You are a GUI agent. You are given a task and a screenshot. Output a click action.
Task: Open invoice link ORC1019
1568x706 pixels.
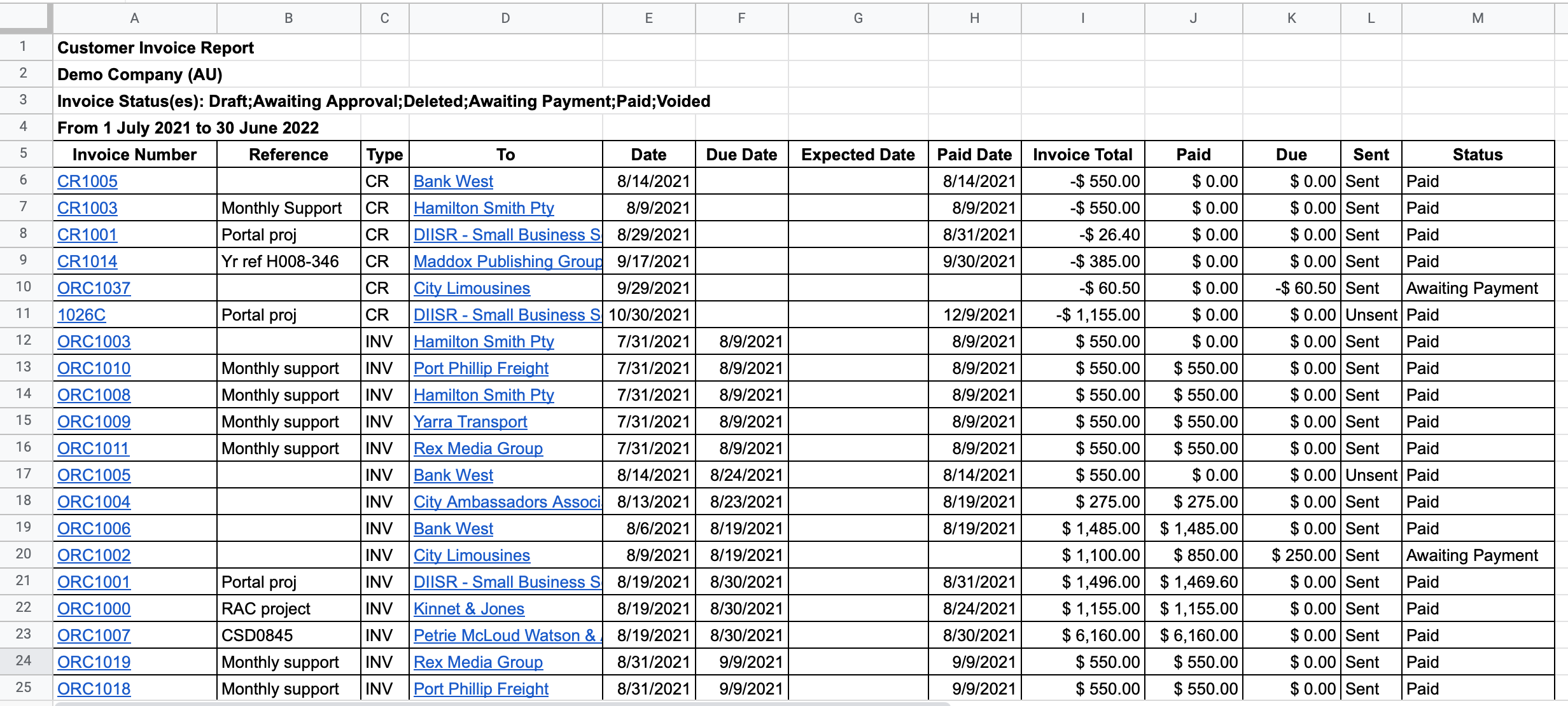point(94,662)
